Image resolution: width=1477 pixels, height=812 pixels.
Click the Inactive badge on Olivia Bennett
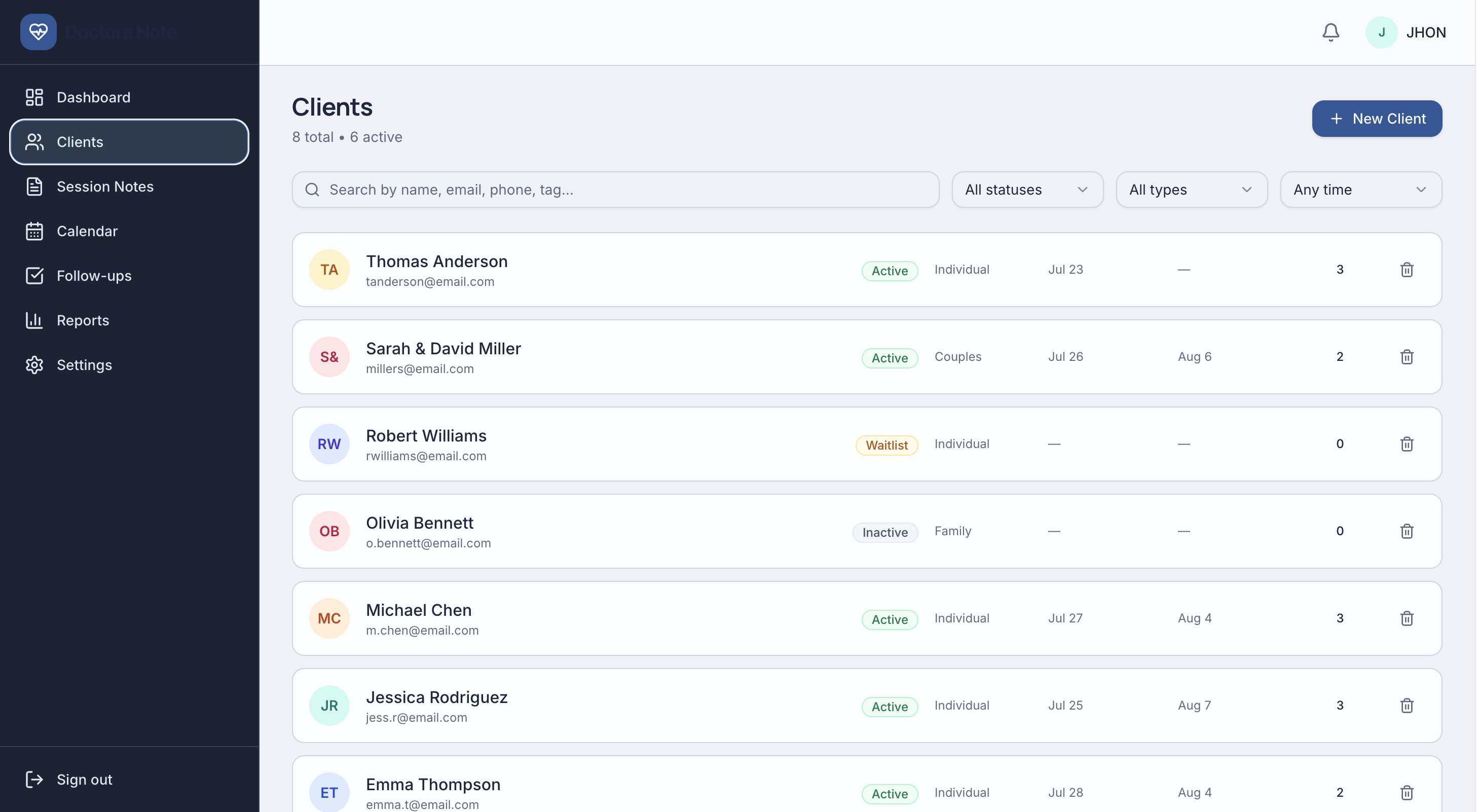884,532
